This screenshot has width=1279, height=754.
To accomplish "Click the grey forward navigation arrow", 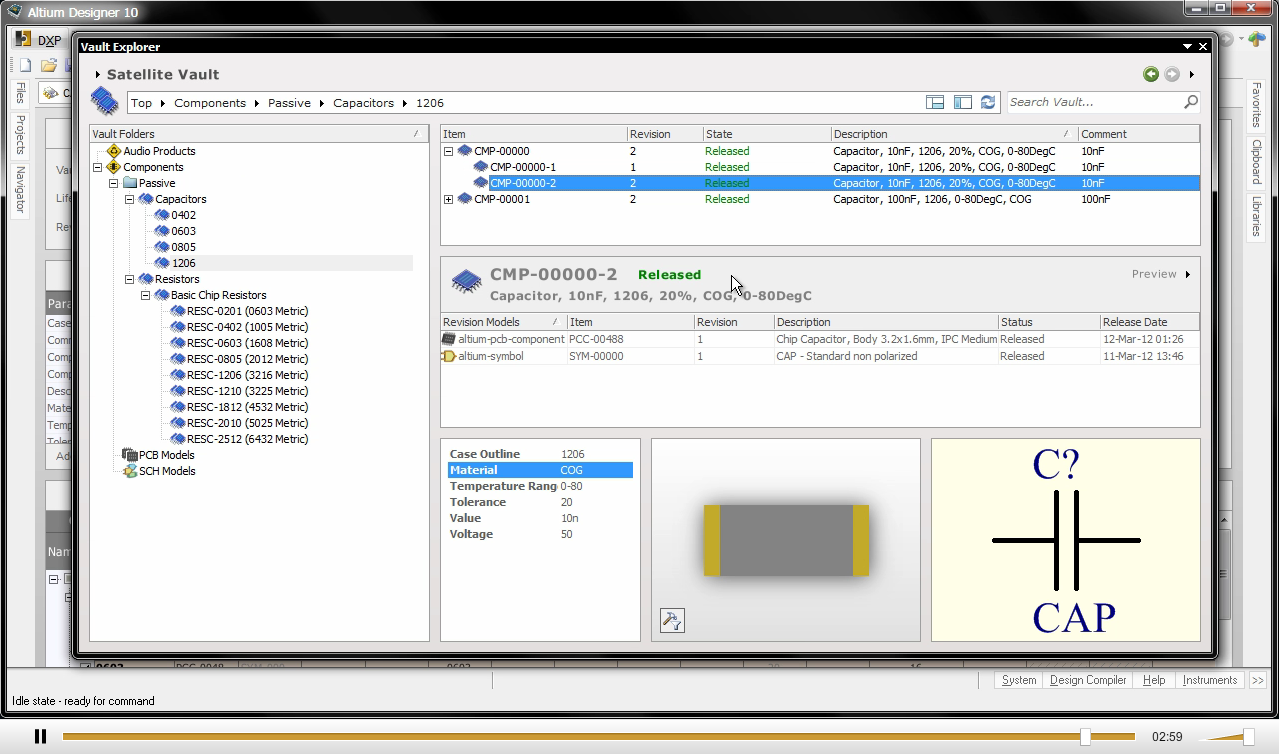I will pyautogui.click(x=1172, y=74).
